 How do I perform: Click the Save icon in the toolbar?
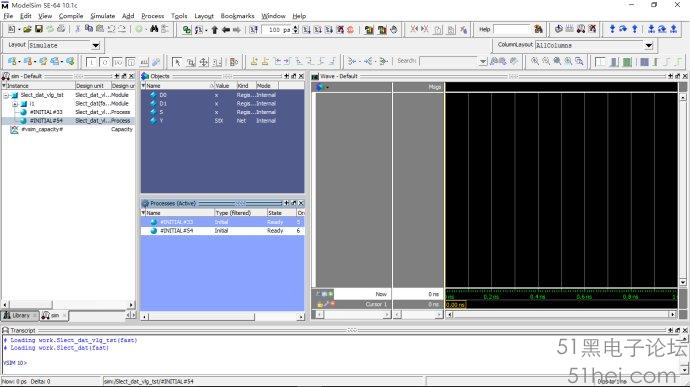[39, 29]
